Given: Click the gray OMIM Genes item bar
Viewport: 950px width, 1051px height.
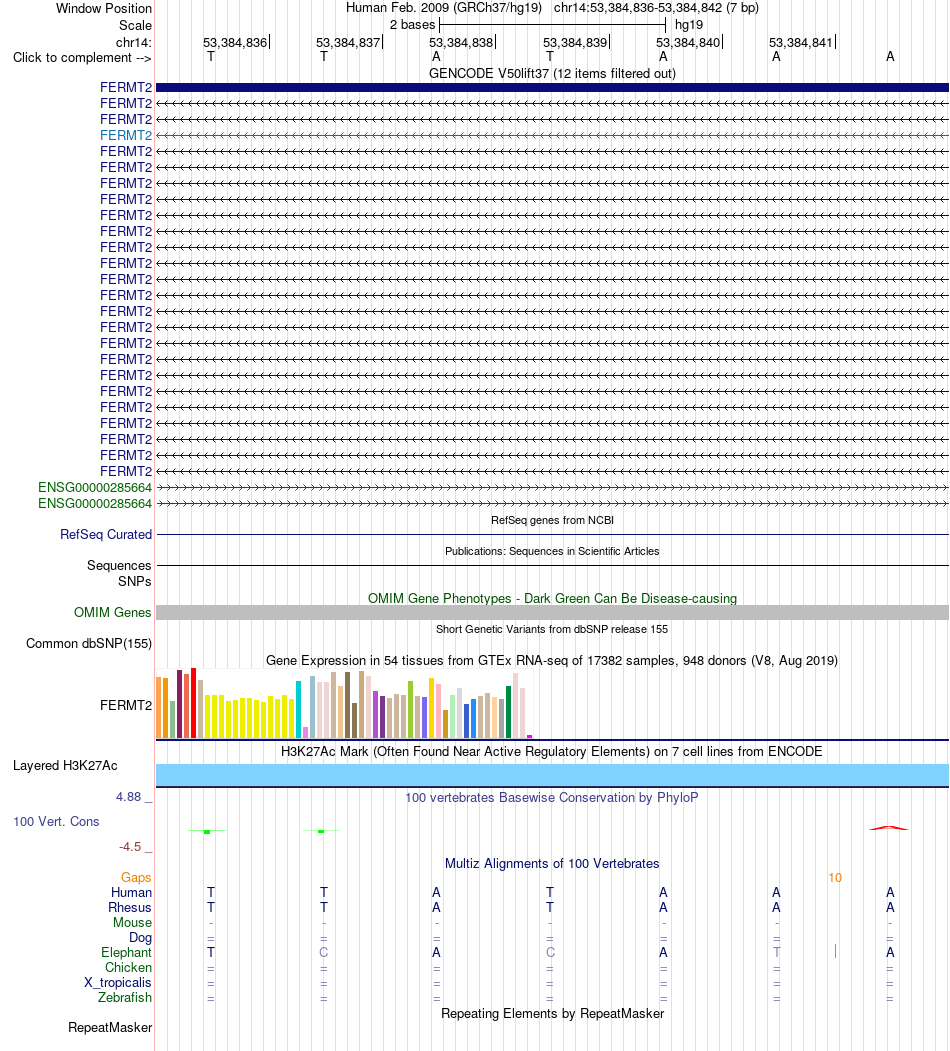Looking at the screenshot, I should coord(552,613).
